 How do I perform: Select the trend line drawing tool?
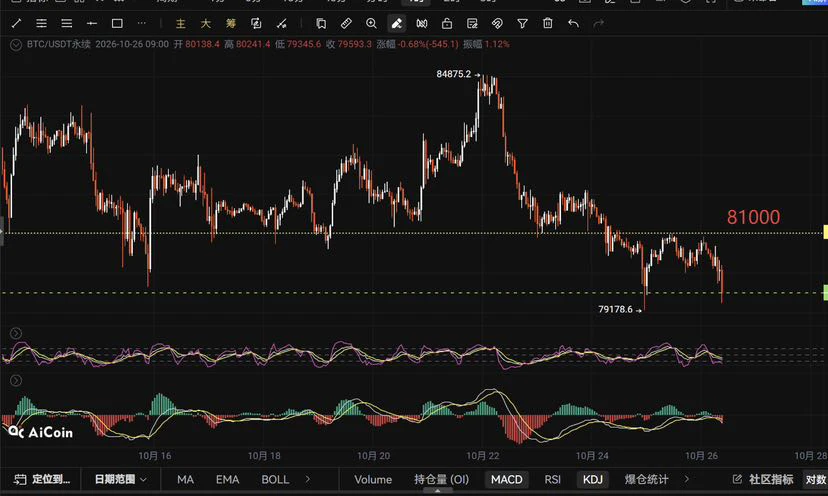[x=16, y=23]
